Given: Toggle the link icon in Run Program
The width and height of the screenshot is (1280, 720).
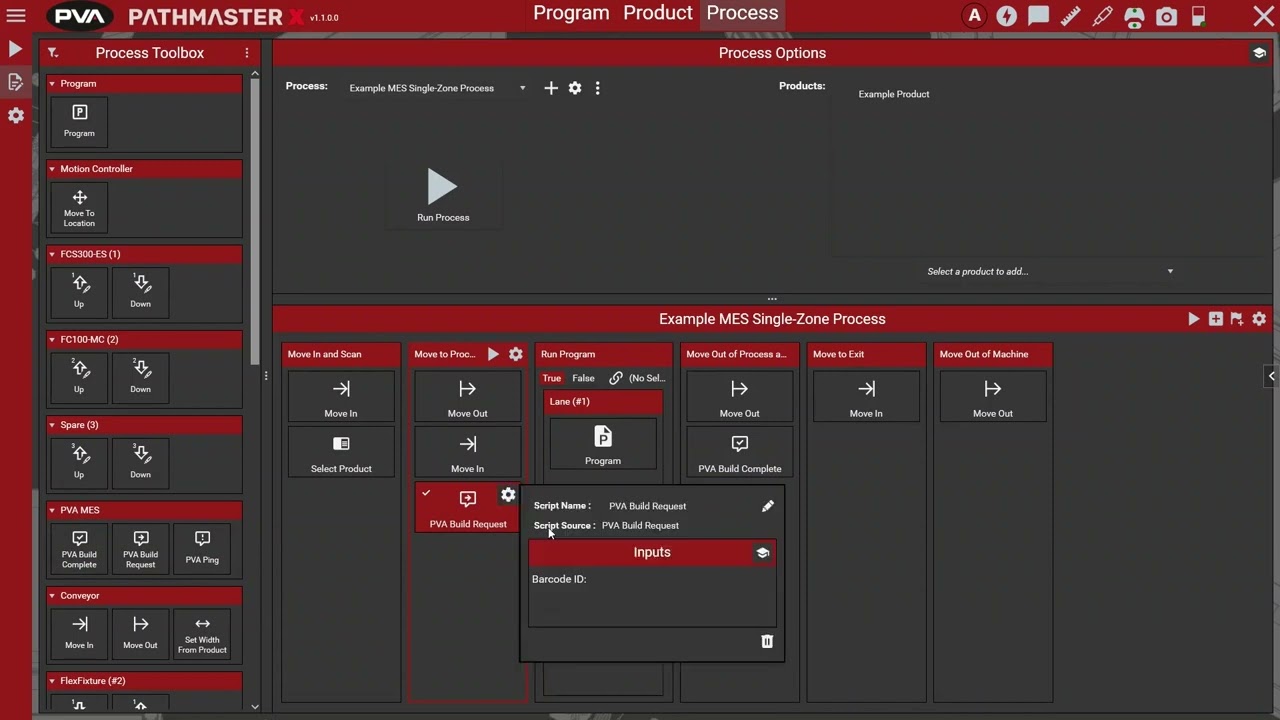Looking at the screenshot, I should click(616, 378).
